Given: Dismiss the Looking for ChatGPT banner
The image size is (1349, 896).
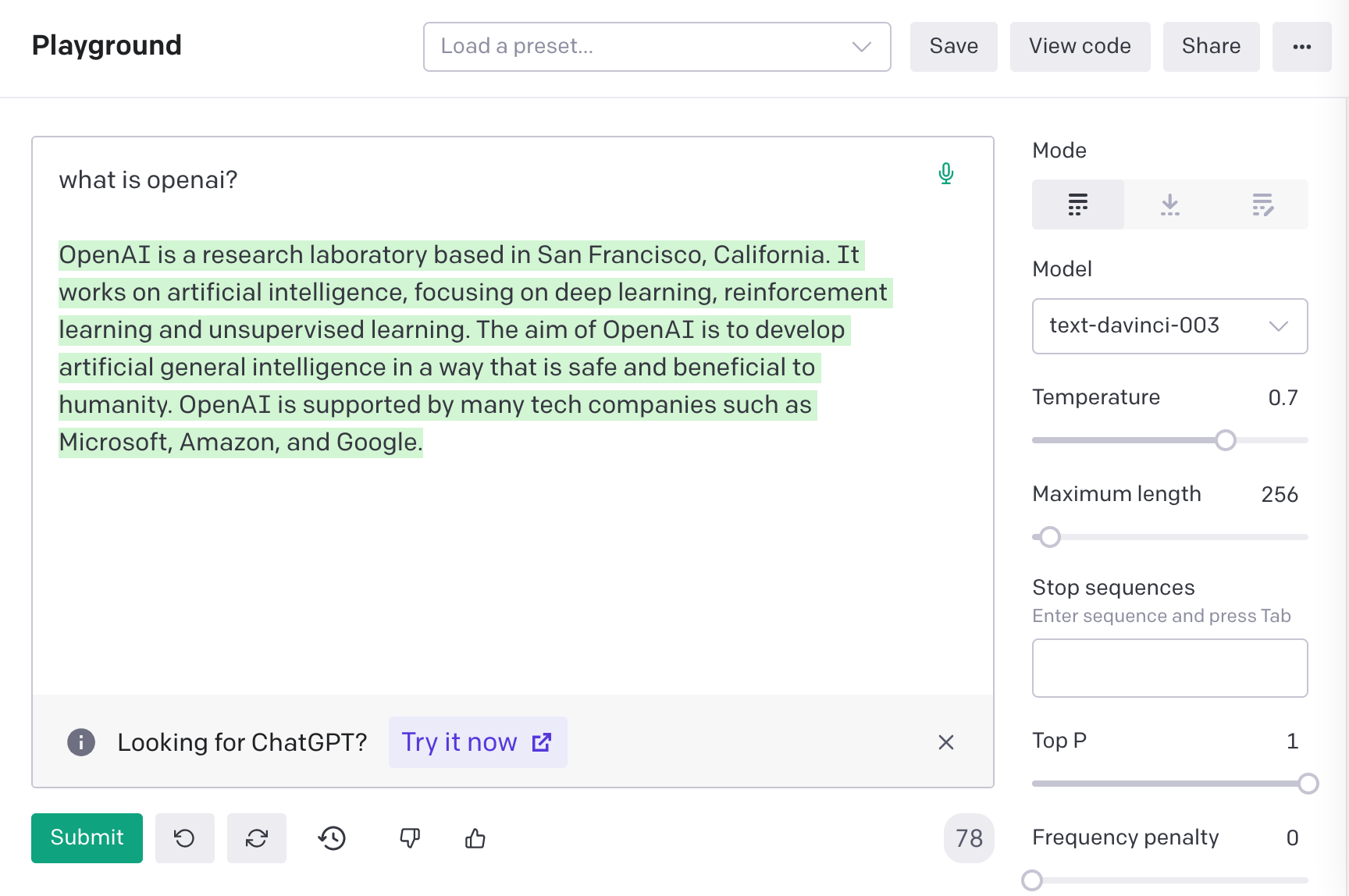Looking at the screenshot, I should (x=945, y=742).
